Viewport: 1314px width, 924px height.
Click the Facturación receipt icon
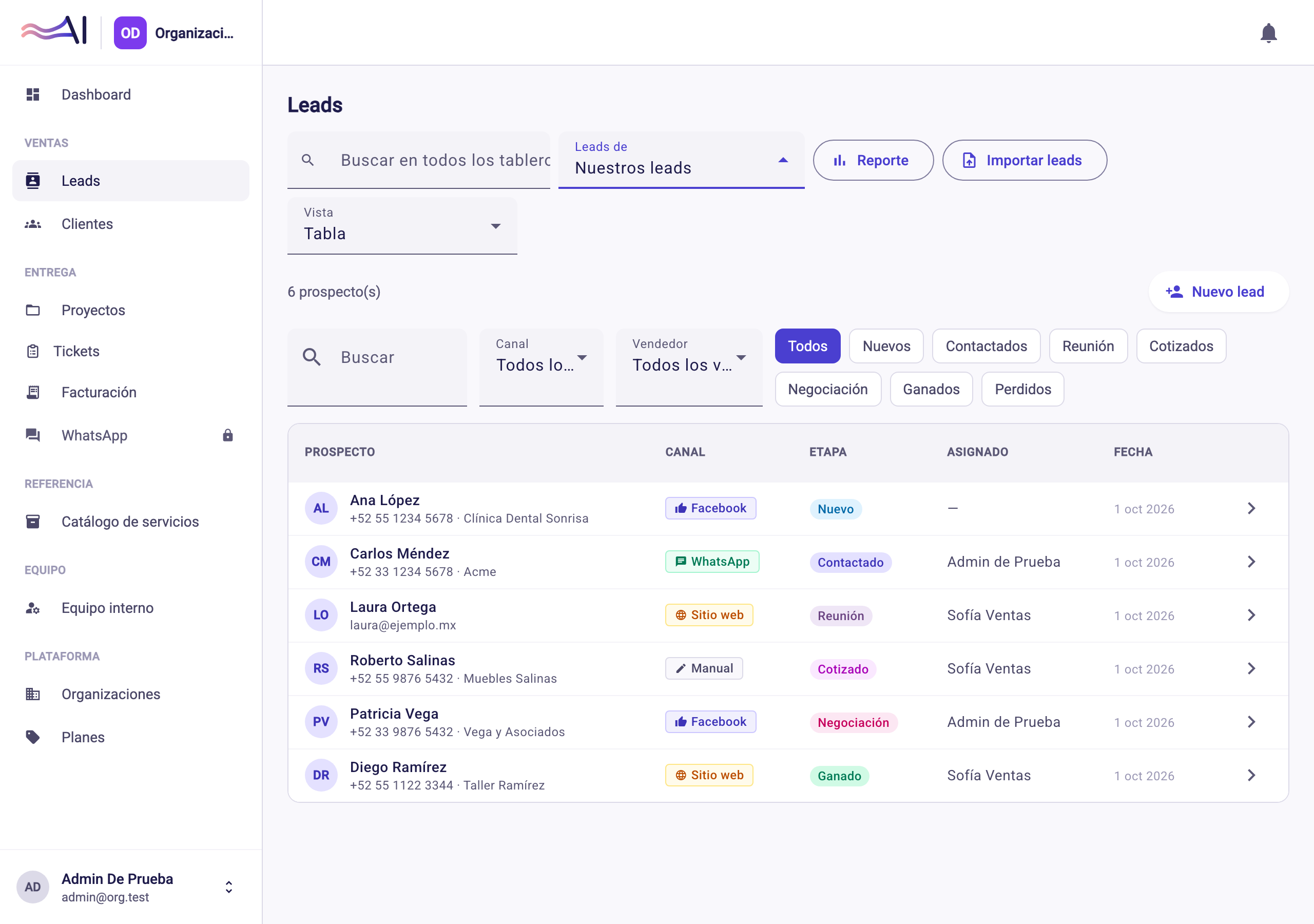(33, 392)
